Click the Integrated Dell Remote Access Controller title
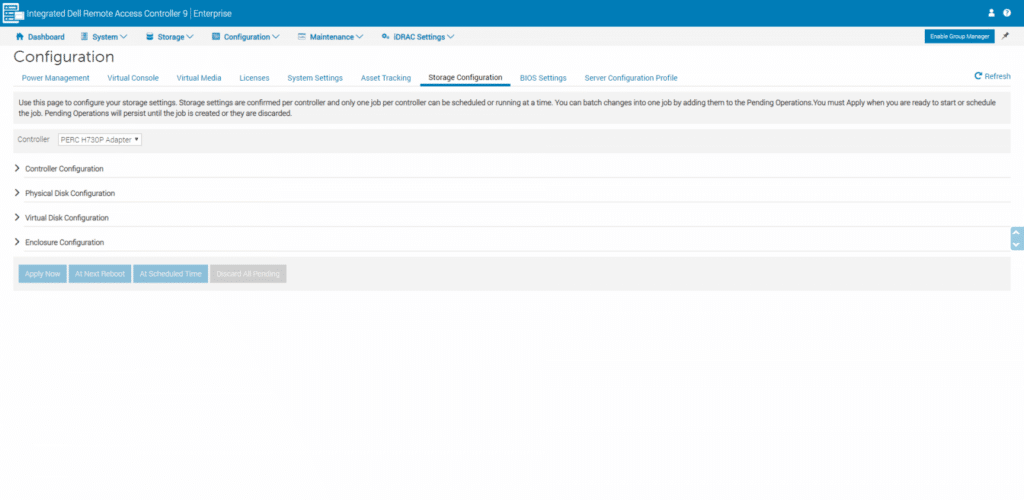 (107, 14)
